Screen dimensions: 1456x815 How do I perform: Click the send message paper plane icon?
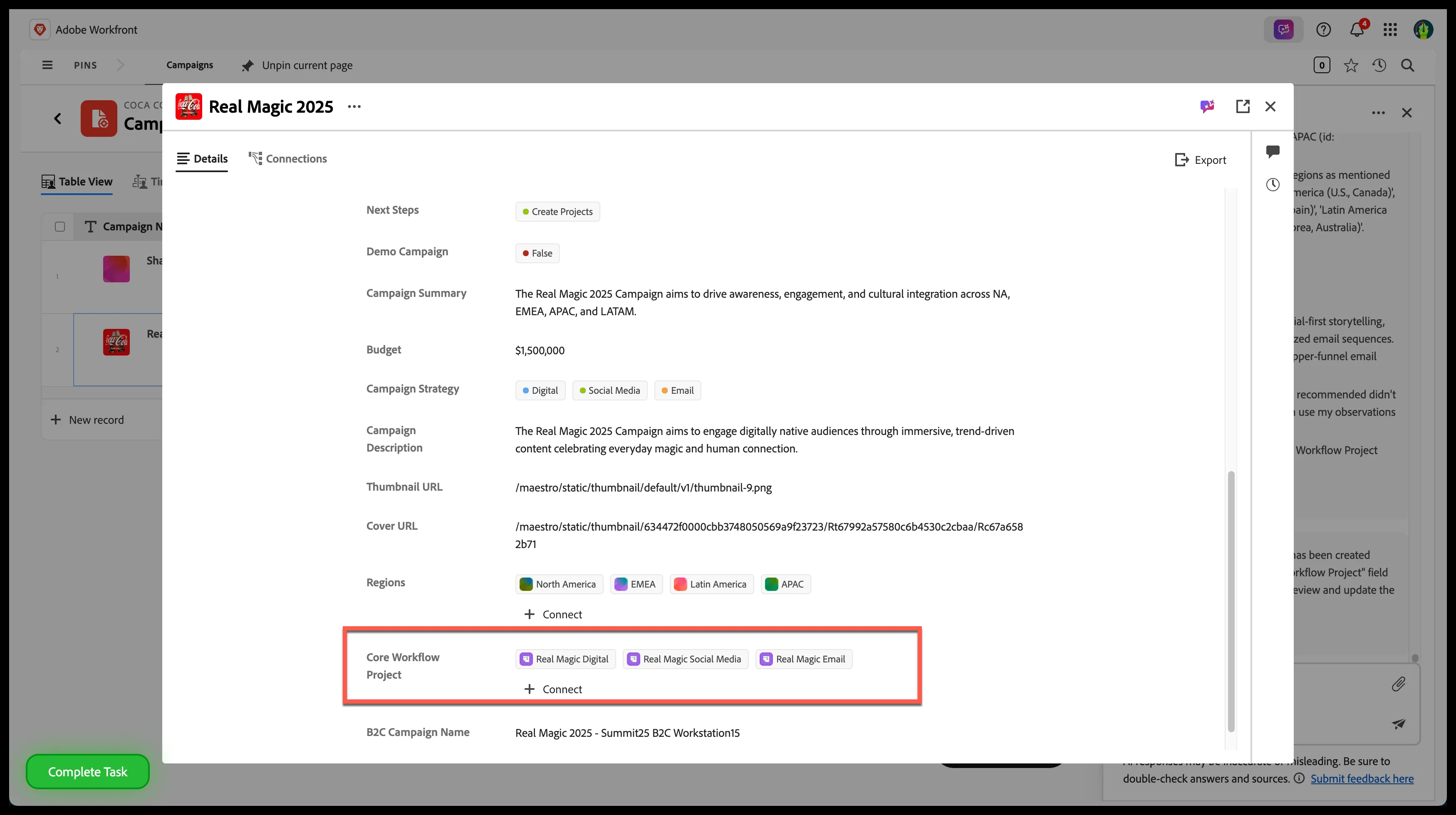point(1398,724)
